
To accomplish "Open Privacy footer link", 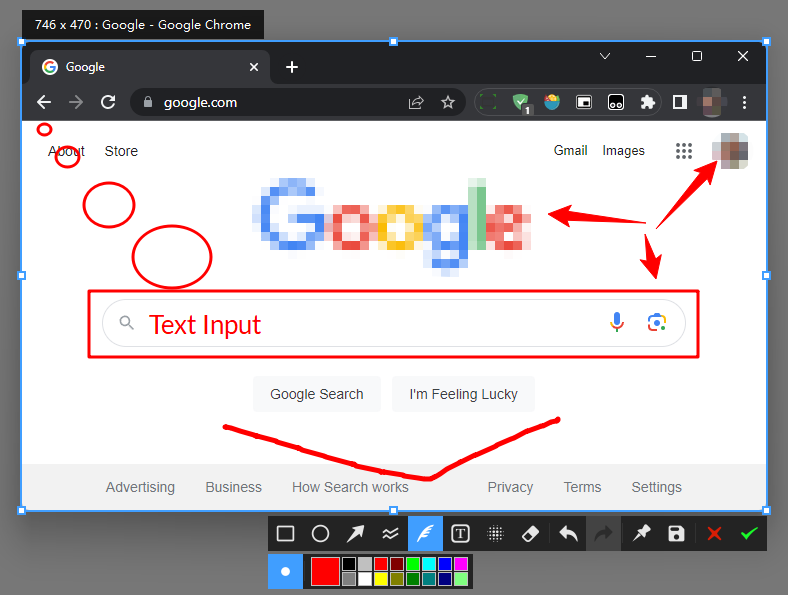I will pos(510,487).
